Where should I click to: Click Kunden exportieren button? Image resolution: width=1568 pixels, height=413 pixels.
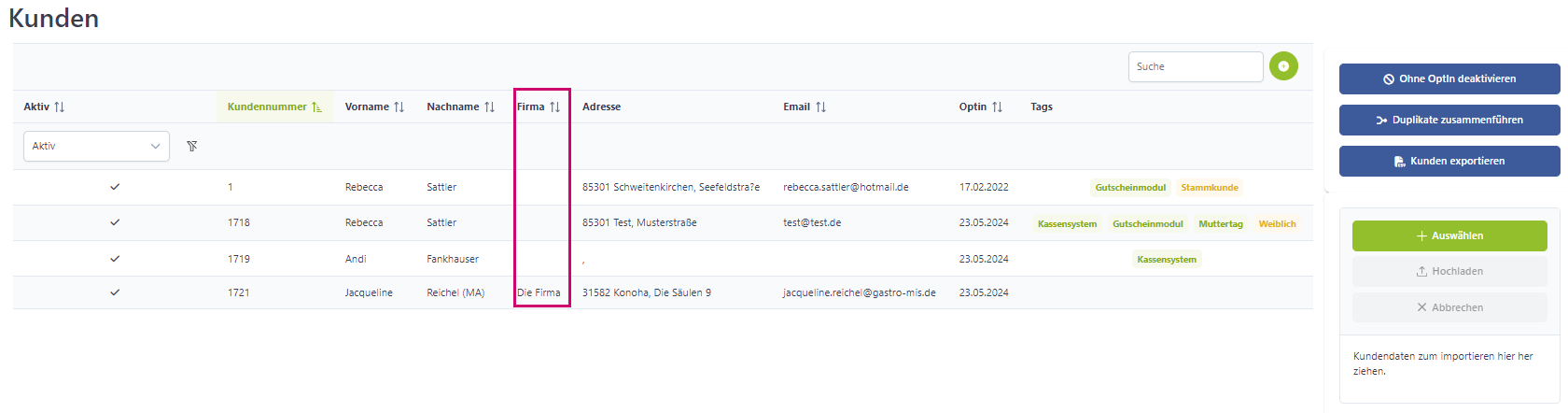[1449, 161]
